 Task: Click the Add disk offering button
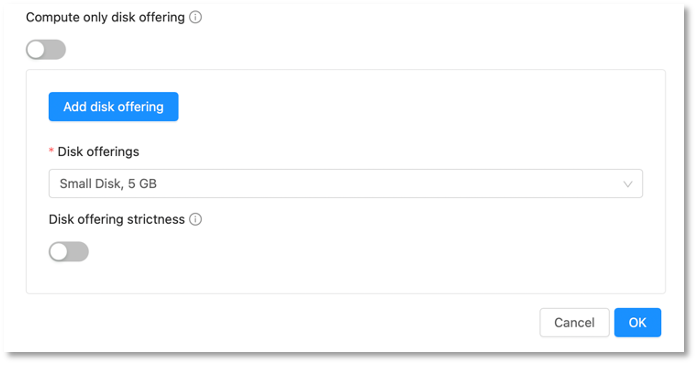[x=114, y=107]
